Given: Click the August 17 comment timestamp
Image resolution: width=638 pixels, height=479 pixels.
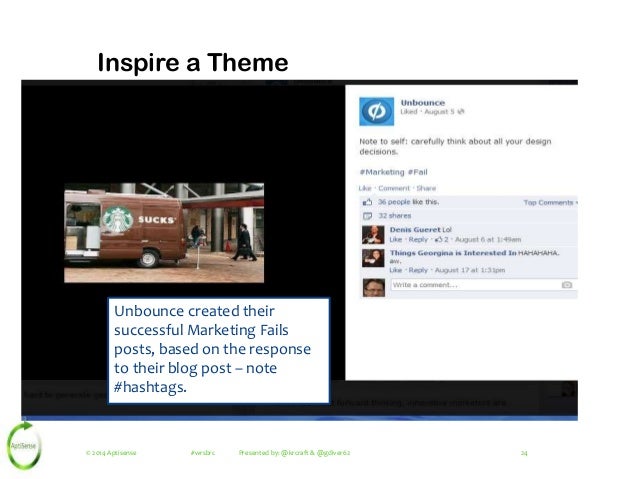Looking at the screenshot, I should 470,270.
